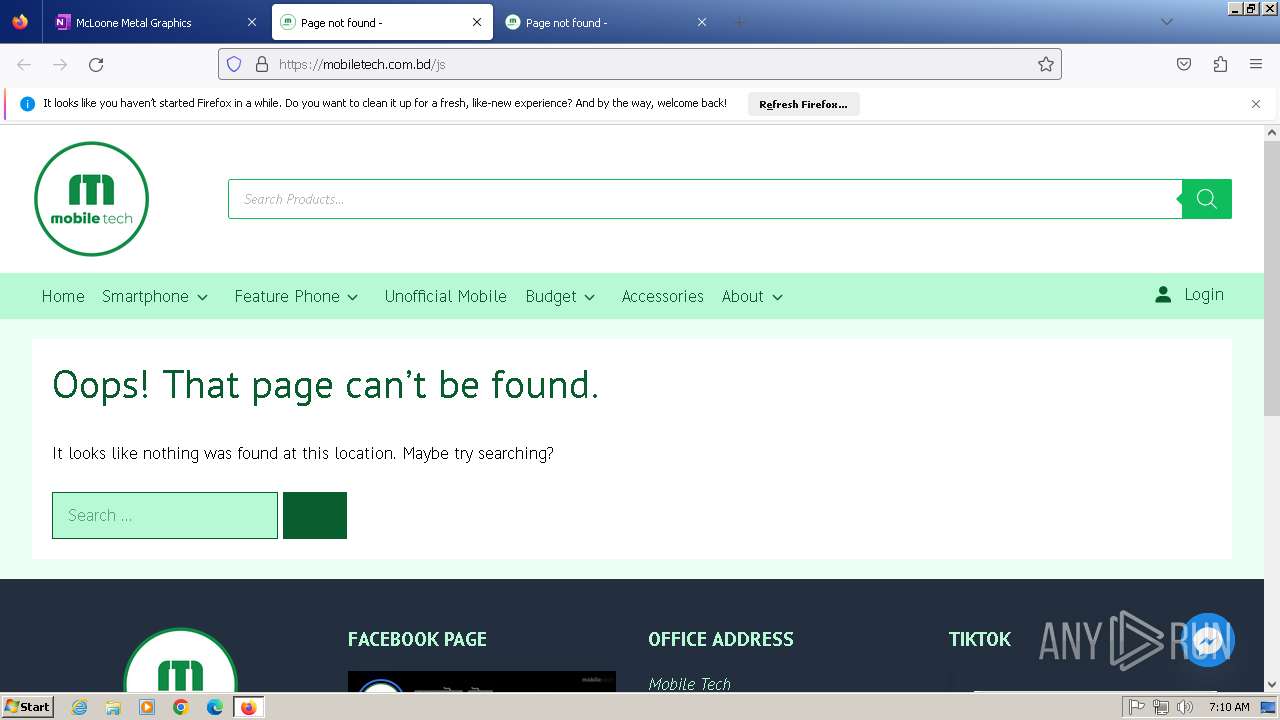Focus the Search Products field
1280x720 pixels.
click(x=705, y=199)
